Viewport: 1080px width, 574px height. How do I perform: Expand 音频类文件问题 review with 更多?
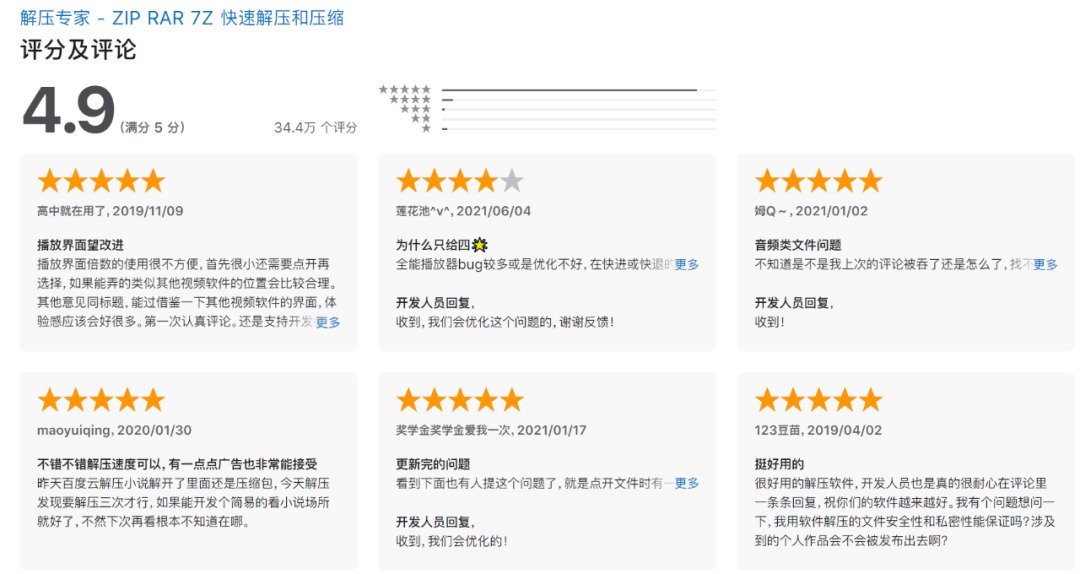click(x=1045, y=264)
